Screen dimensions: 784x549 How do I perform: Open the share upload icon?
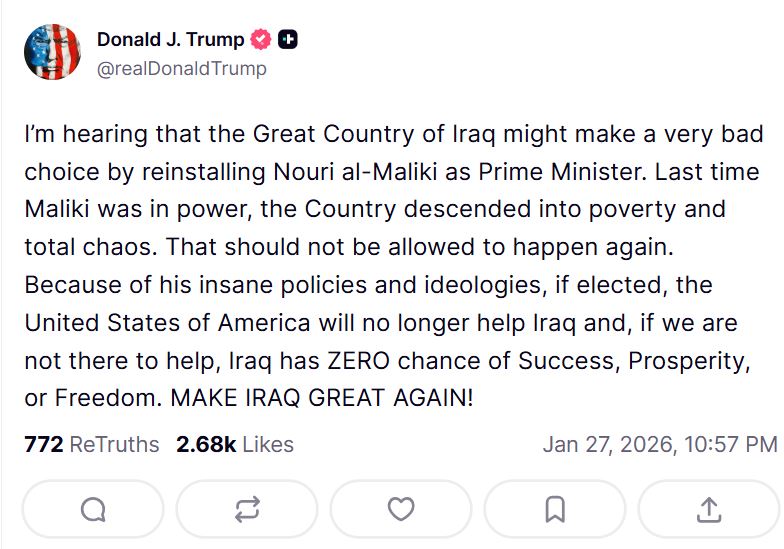coord(709,510)
